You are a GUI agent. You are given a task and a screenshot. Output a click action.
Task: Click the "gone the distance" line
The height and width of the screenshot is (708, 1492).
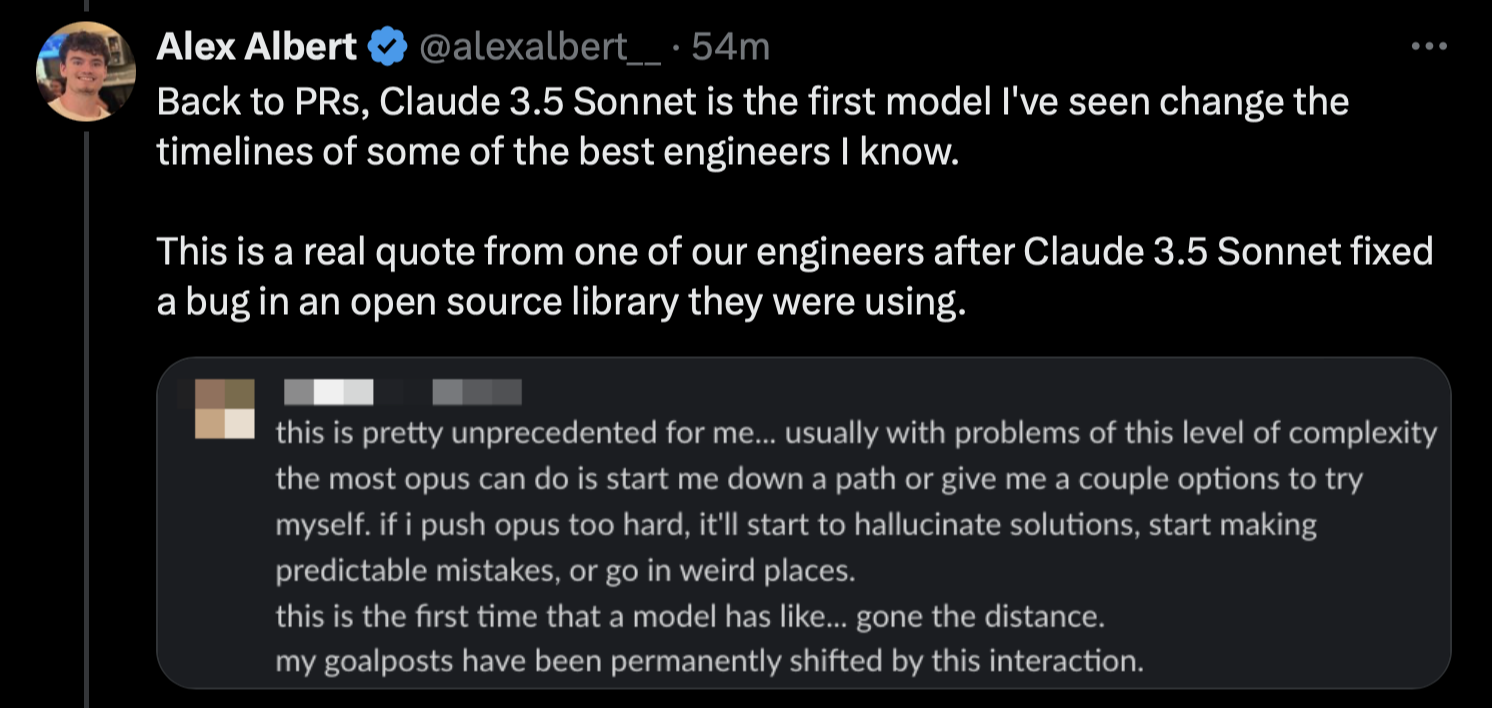point(690,617)
